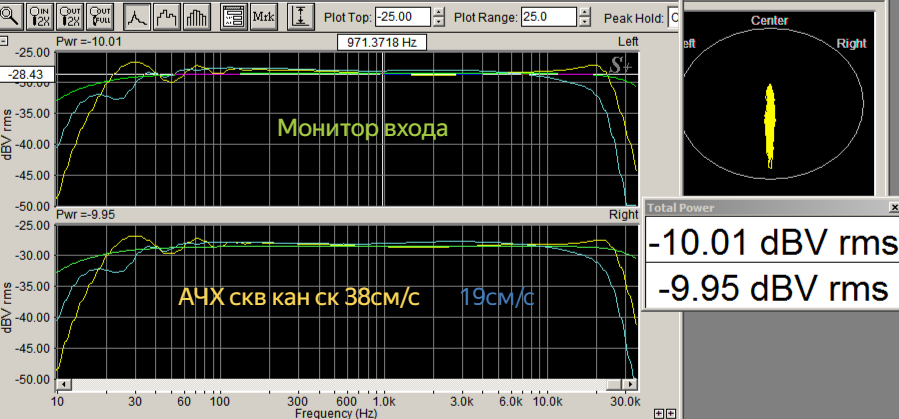The height and width of the screenshot is (419, 899).
Task: Decrease Plot Top with down arrow
Action: (439, 21)
